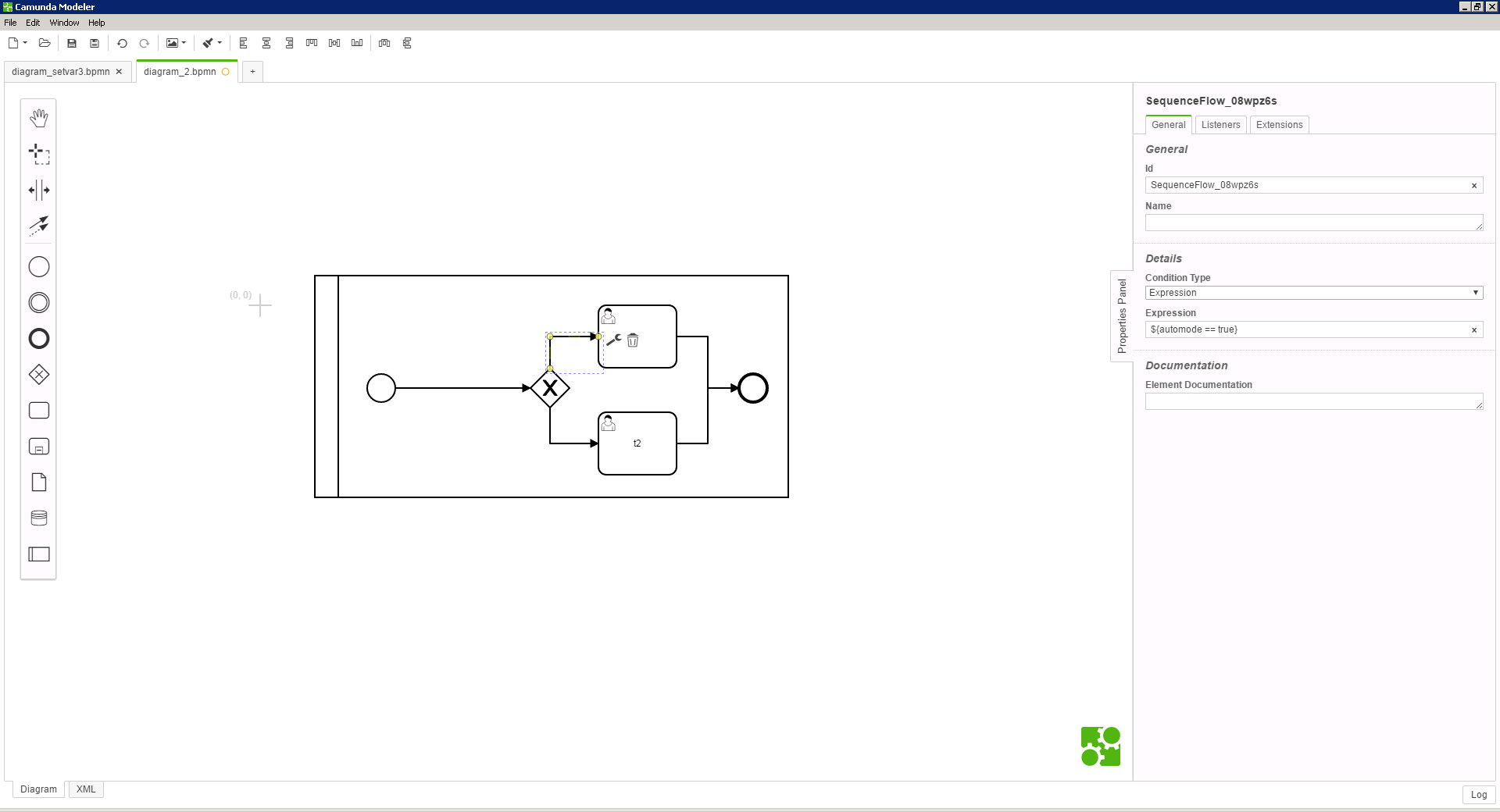Open the export image dropdown arrow
Viewport: 1500px width, 812px height.
184,43
